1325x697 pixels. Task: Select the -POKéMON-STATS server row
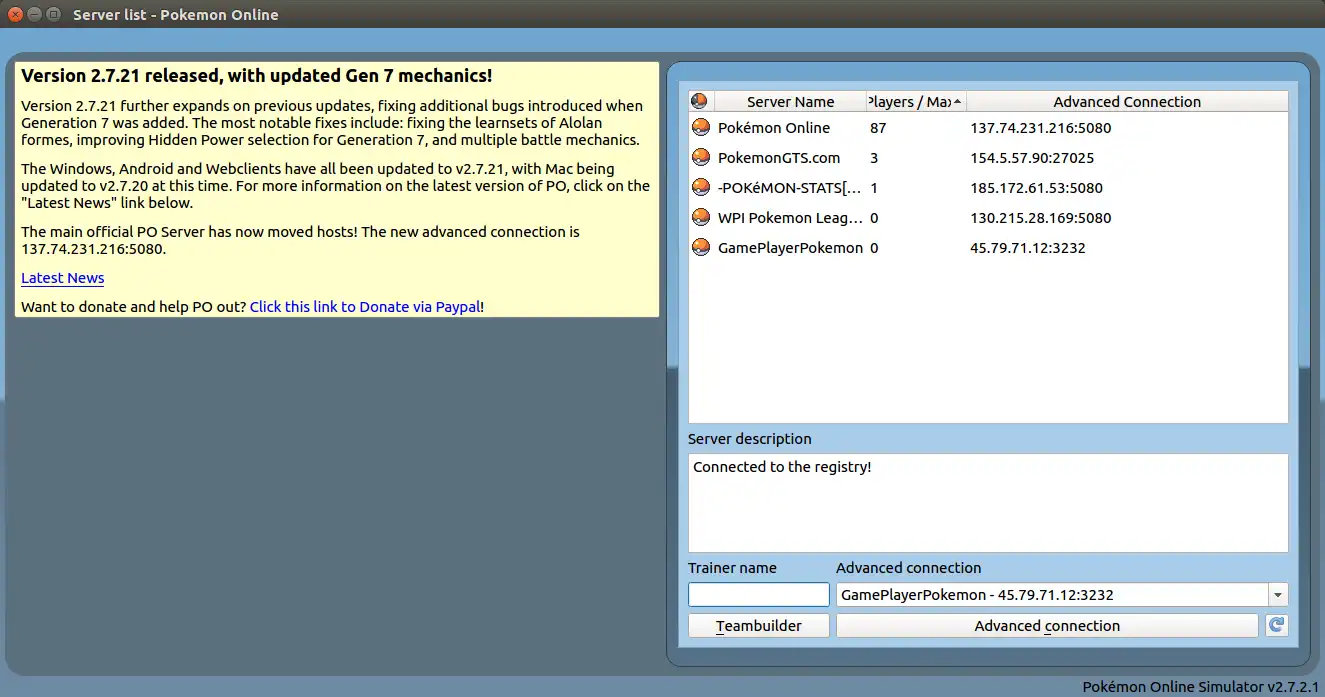(x=988, y=188)
